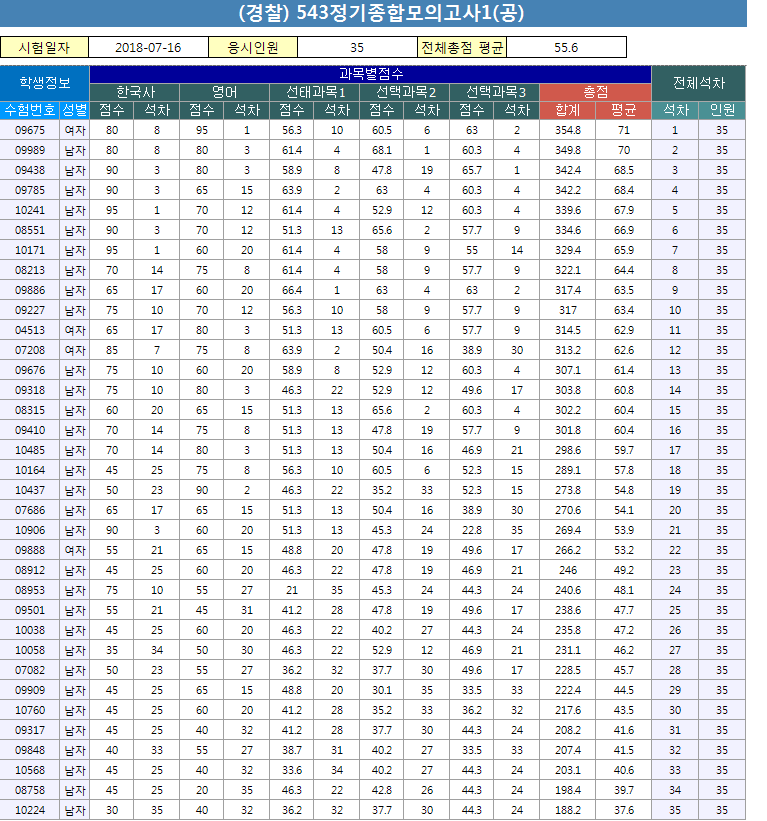Select the 시험일자 label cell
This screenshot has width=767, height=821.
click(45, 48)
